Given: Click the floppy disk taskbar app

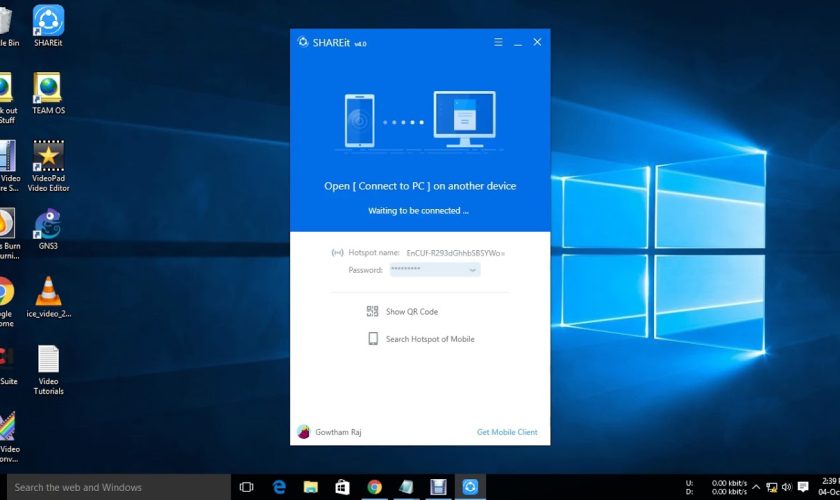Looking at the screenshot, I should coord(438,487).
